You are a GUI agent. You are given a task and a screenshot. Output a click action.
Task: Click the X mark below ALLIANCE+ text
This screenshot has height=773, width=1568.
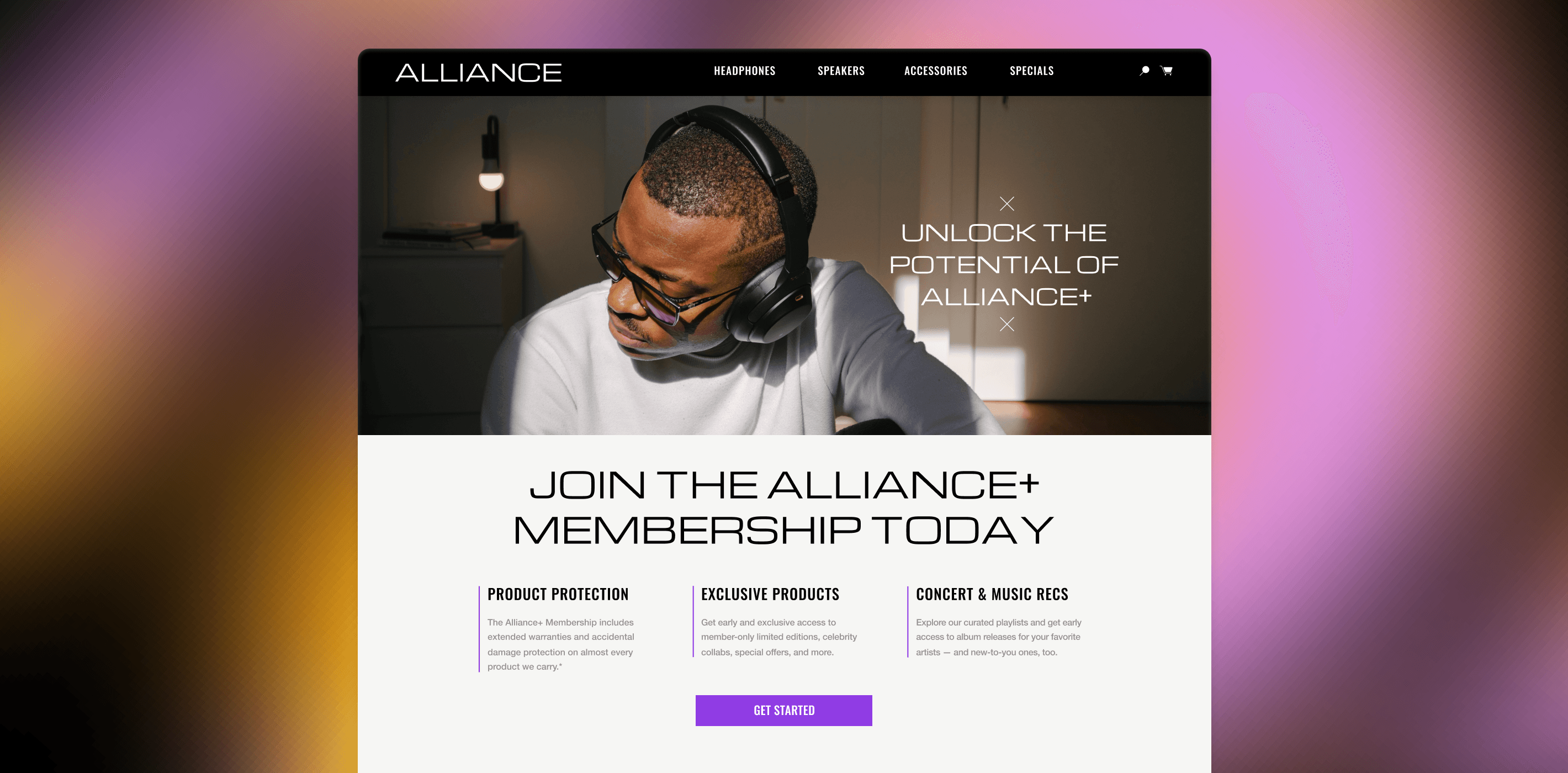click(x=1007, y=324)
